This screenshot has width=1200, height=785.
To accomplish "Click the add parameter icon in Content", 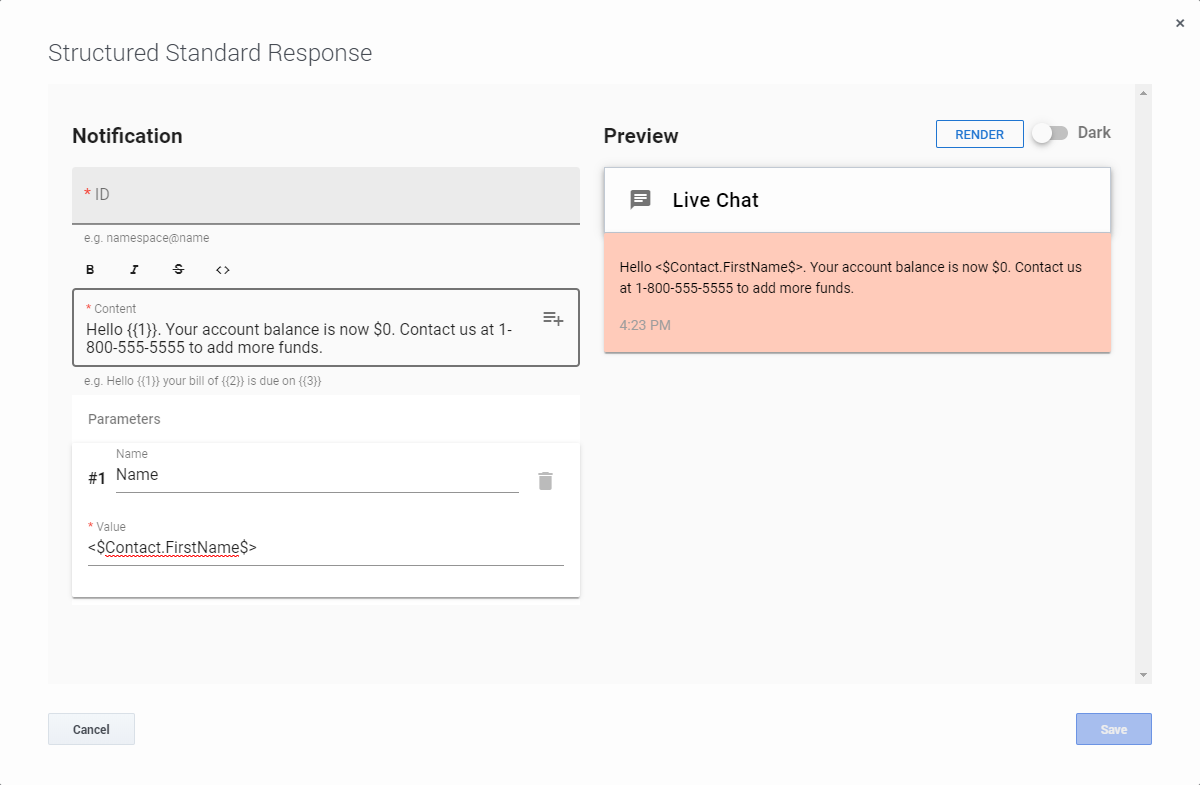I will (553, 318).
